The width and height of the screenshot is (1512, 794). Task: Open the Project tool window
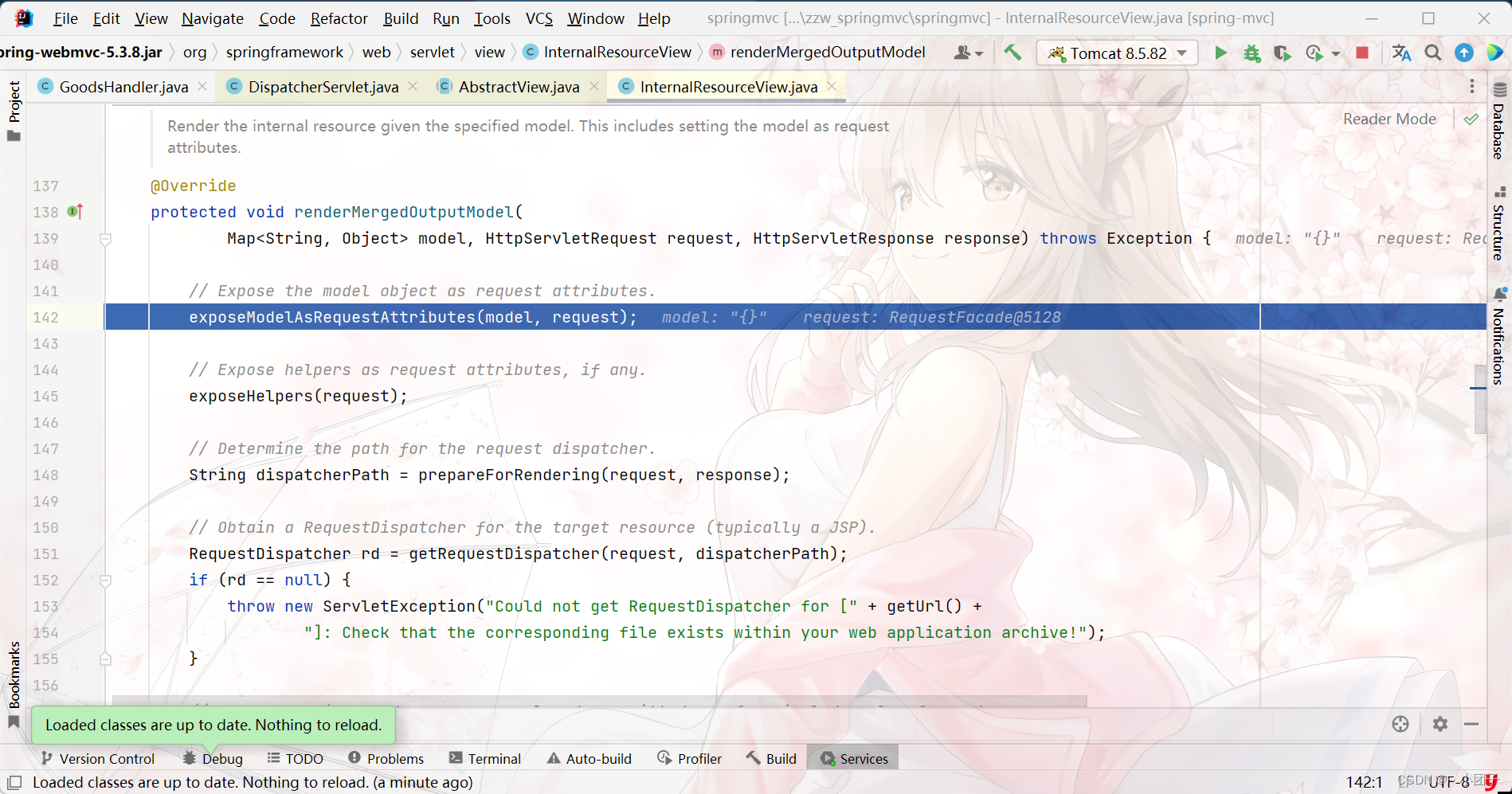pyautogui.click(x=14, y=111)
